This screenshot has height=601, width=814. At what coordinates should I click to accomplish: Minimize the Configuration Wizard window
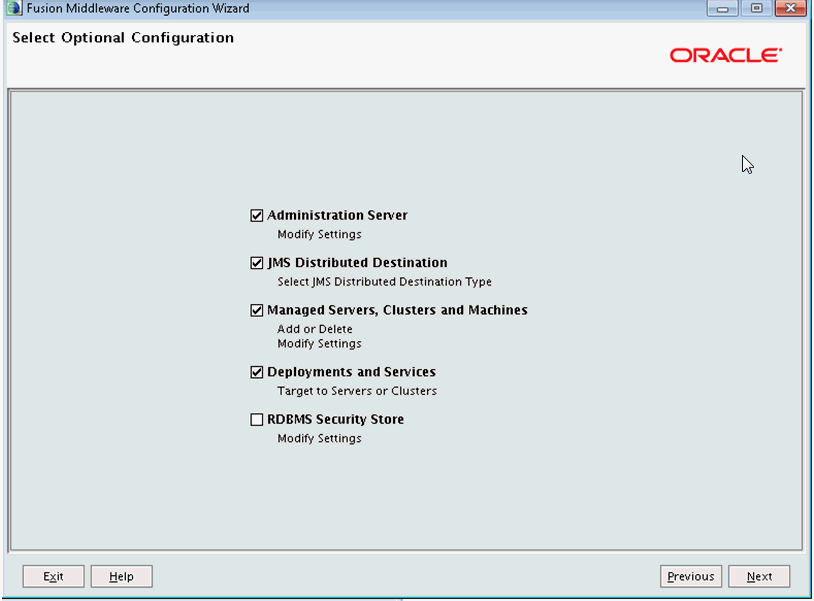(x=722, y=8)
